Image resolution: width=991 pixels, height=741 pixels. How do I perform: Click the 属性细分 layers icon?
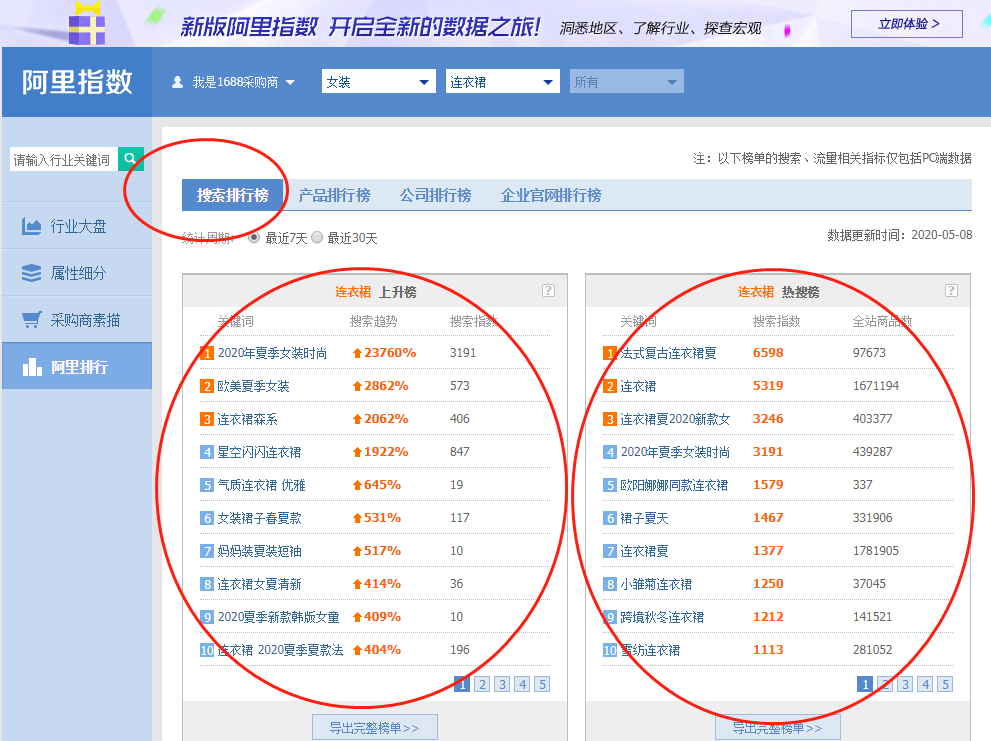coord(31,273)
